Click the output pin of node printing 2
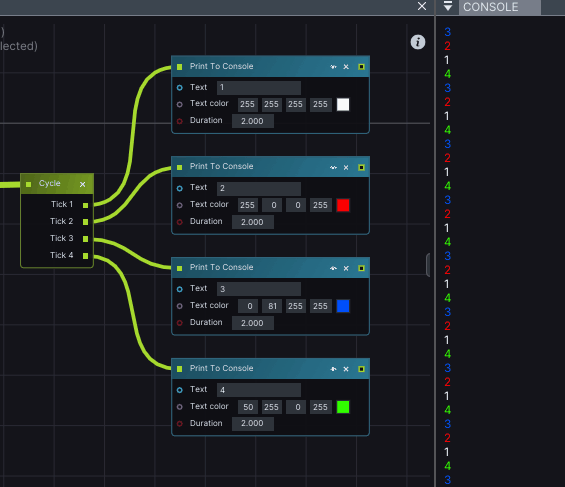Viewport: 565px width, 487px height. [x=361, y=167]
